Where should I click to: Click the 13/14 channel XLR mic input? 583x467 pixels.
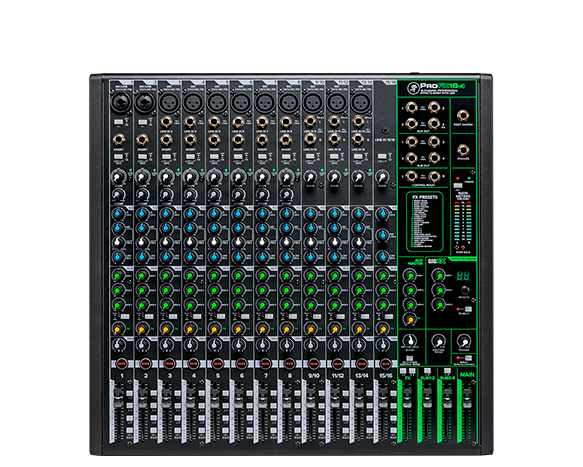[x=360, y=102]
